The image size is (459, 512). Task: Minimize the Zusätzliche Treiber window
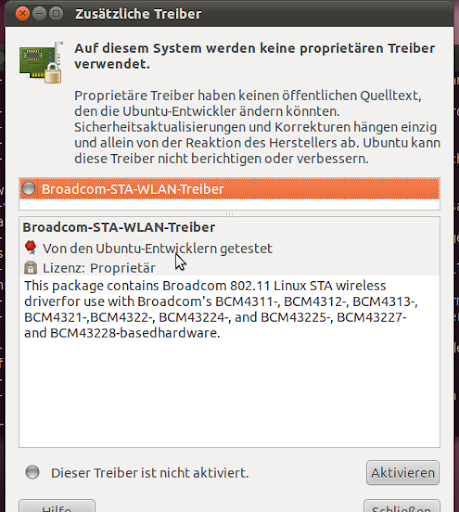point(39,14)
